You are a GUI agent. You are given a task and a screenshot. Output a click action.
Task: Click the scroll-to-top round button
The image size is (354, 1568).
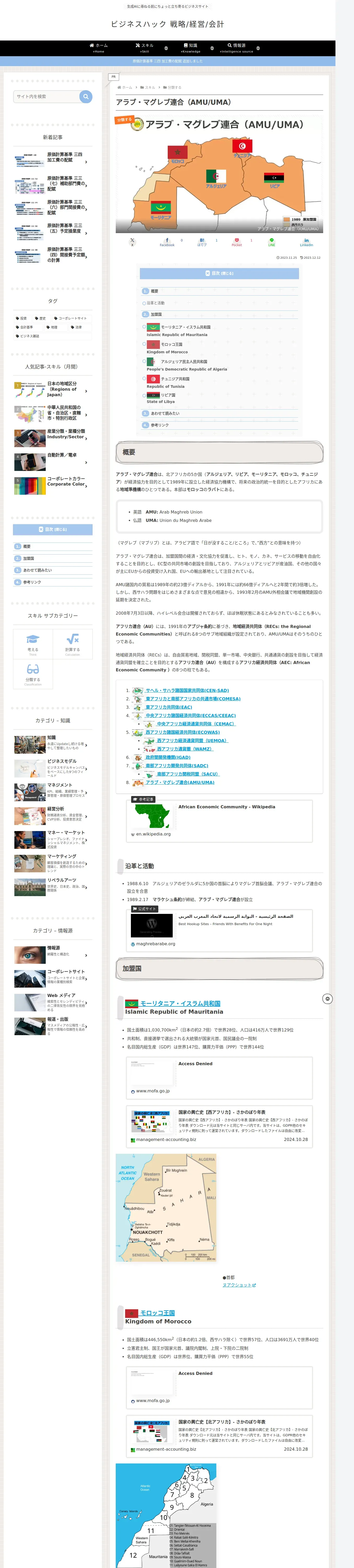pyautogui.click(x=327, y=999)
